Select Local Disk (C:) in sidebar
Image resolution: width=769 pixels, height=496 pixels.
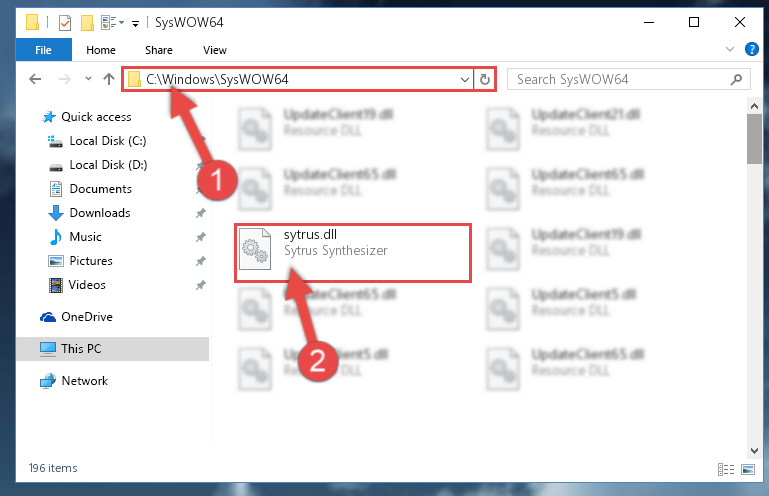click(108, 141)
